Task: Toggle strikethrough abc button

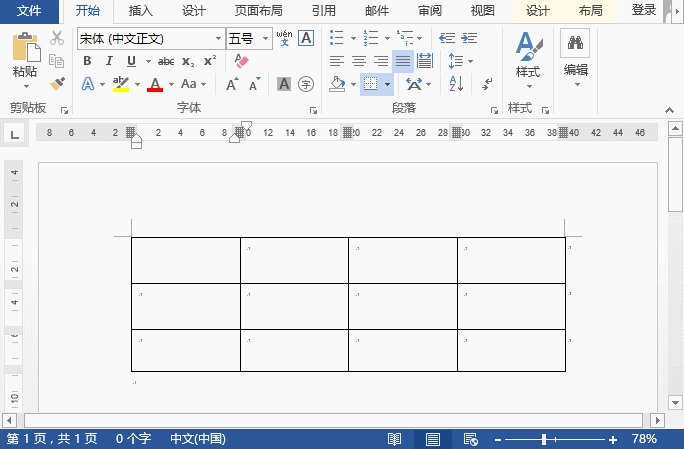Action: (166, 62)
